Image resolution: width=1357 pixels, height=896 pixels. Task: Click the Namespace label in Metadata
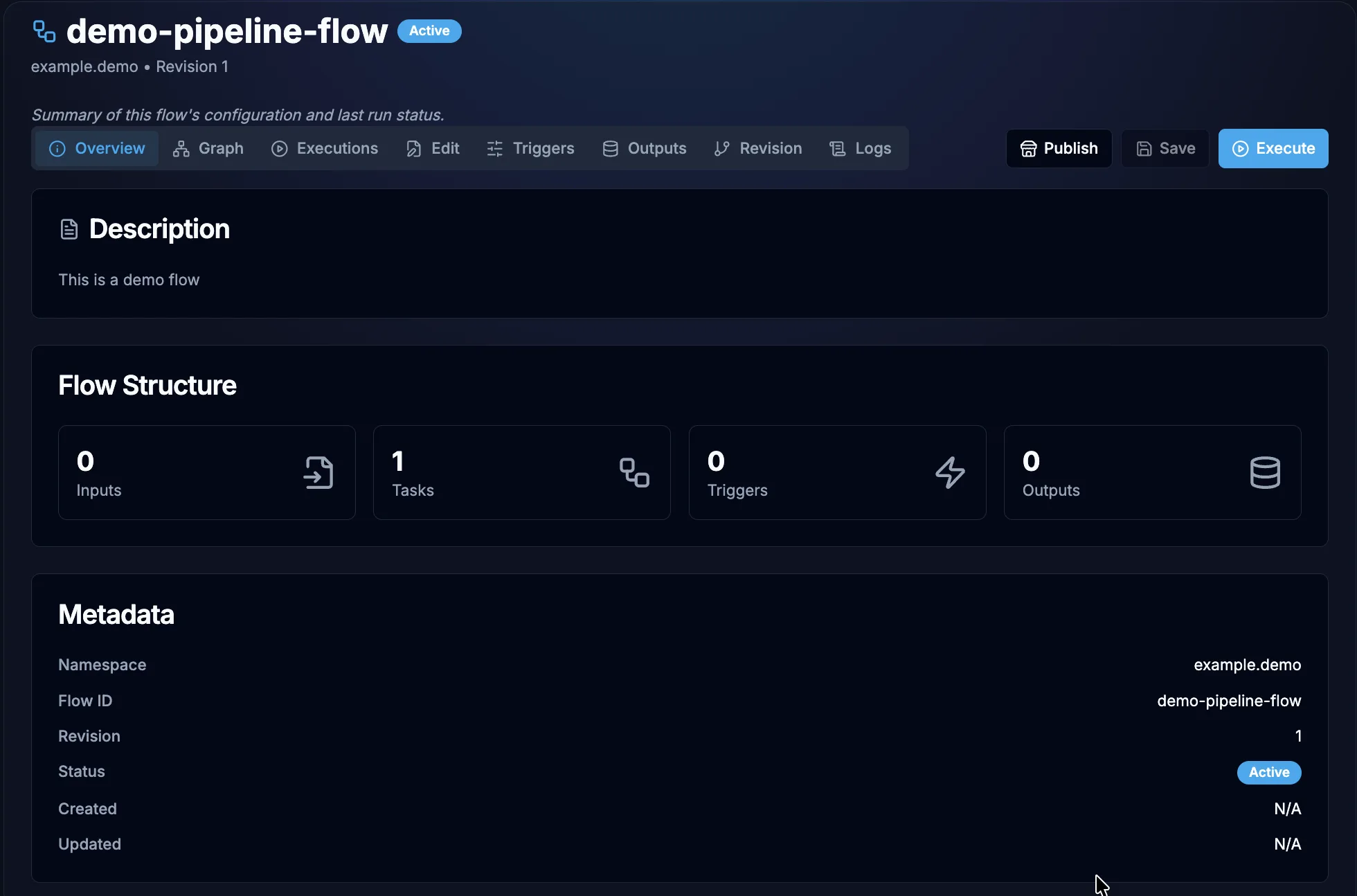pos(102,665)
